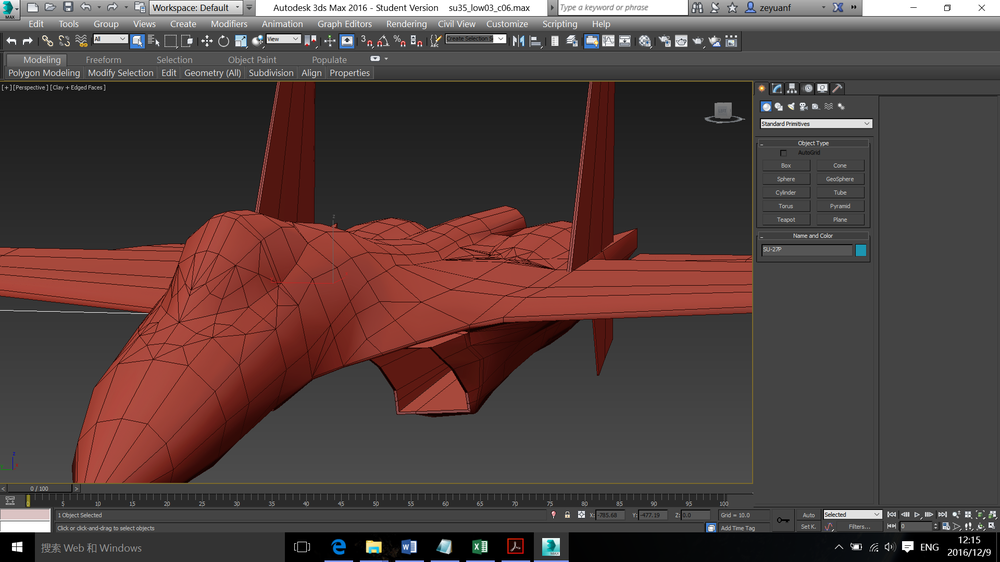Click the Teapot primitive button
Image resolution: width=1000 pixels, height=562 pixels.
786,220
